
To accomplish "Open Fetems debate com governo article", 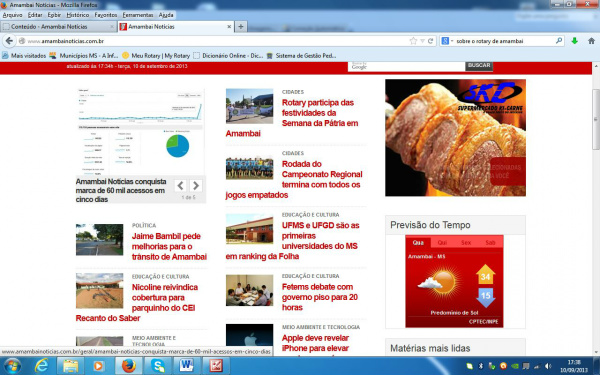I will point(320,297).
